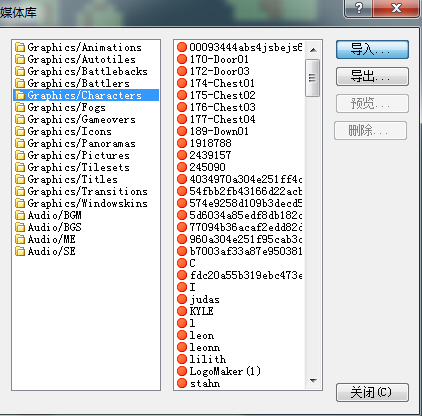Click the orange dot beside 176-Chest03
Image resolution: width=422 pixels, height=416 pixels.
[x=182, y=107]
